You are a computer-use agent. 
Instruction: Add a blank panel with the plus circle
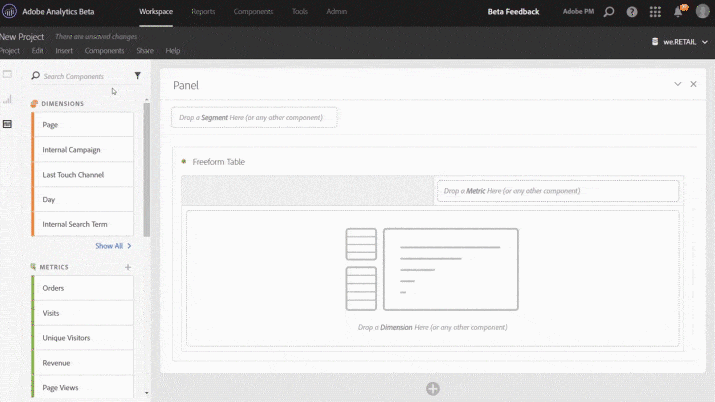pos(433,389)
